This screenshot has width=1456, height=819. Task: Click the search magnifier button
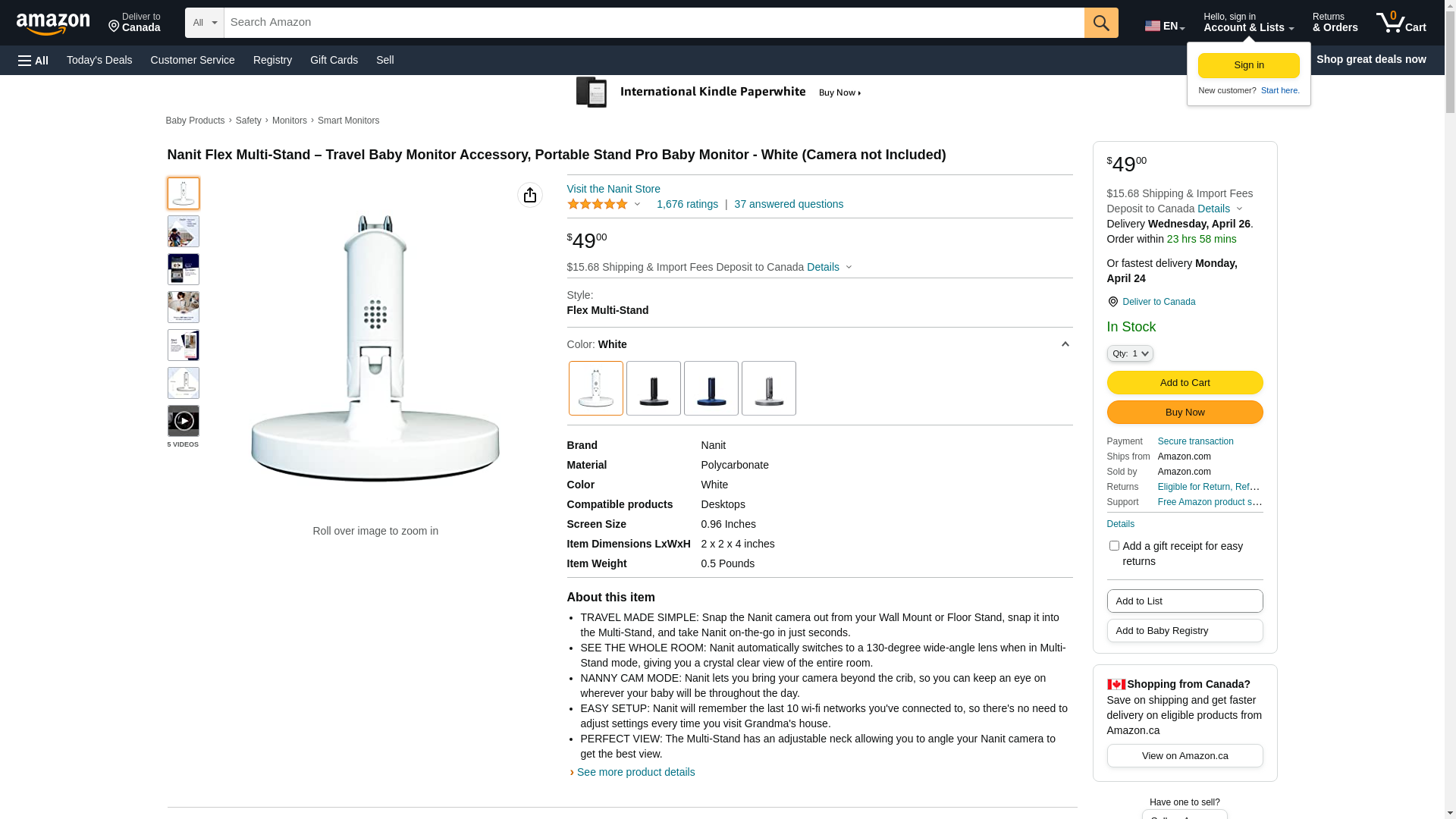pos(1101,23)
